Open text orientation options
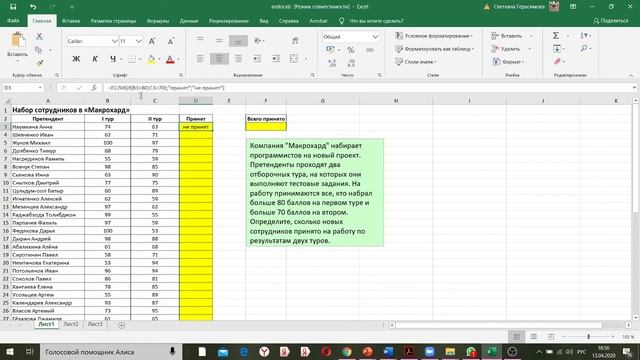Viewport: 640px width, 360px height. 259,40
